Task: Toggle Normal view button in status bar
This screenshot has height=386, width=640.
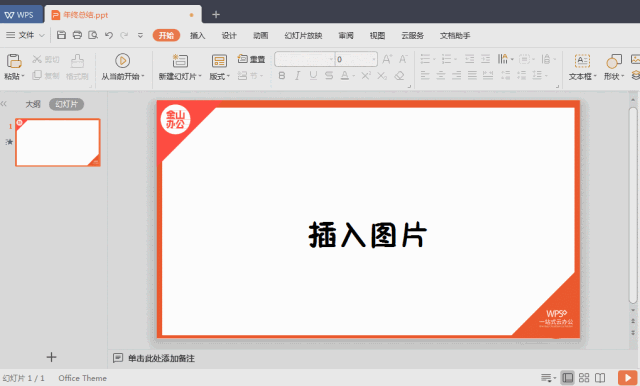Action: coord(567,378)
